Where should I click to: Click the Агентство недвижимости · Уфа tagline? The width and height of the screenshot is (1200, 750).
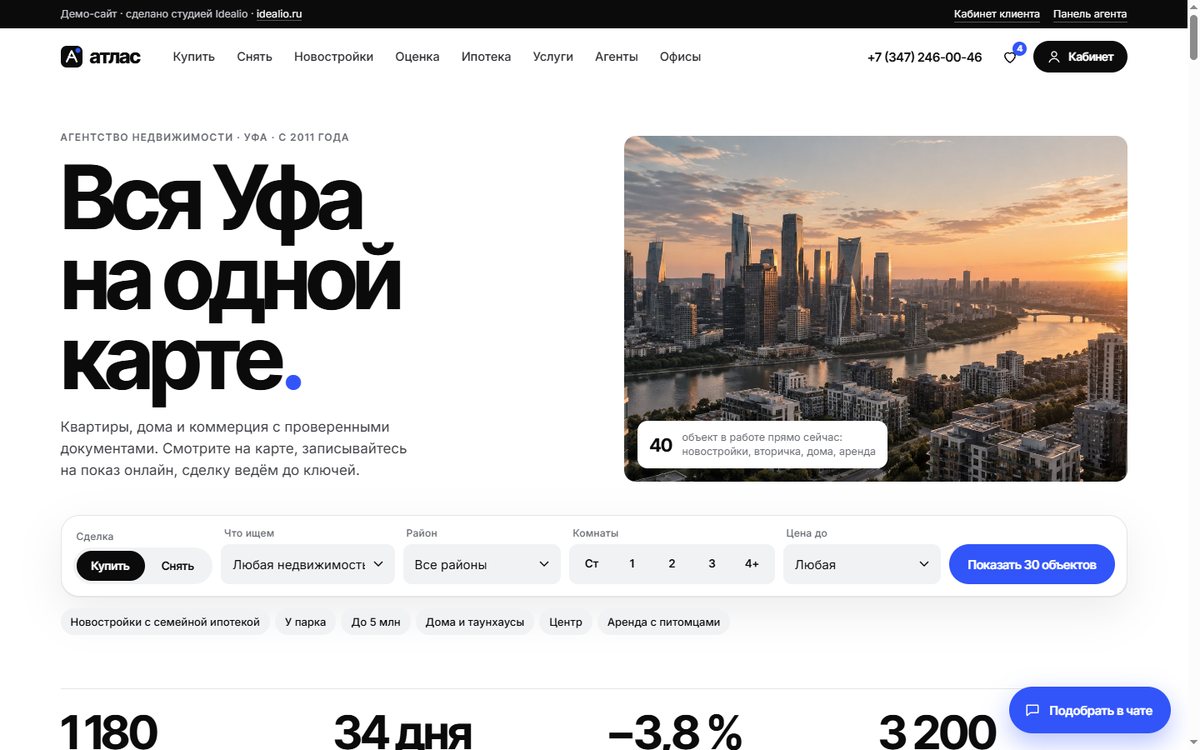pos(205,137)
